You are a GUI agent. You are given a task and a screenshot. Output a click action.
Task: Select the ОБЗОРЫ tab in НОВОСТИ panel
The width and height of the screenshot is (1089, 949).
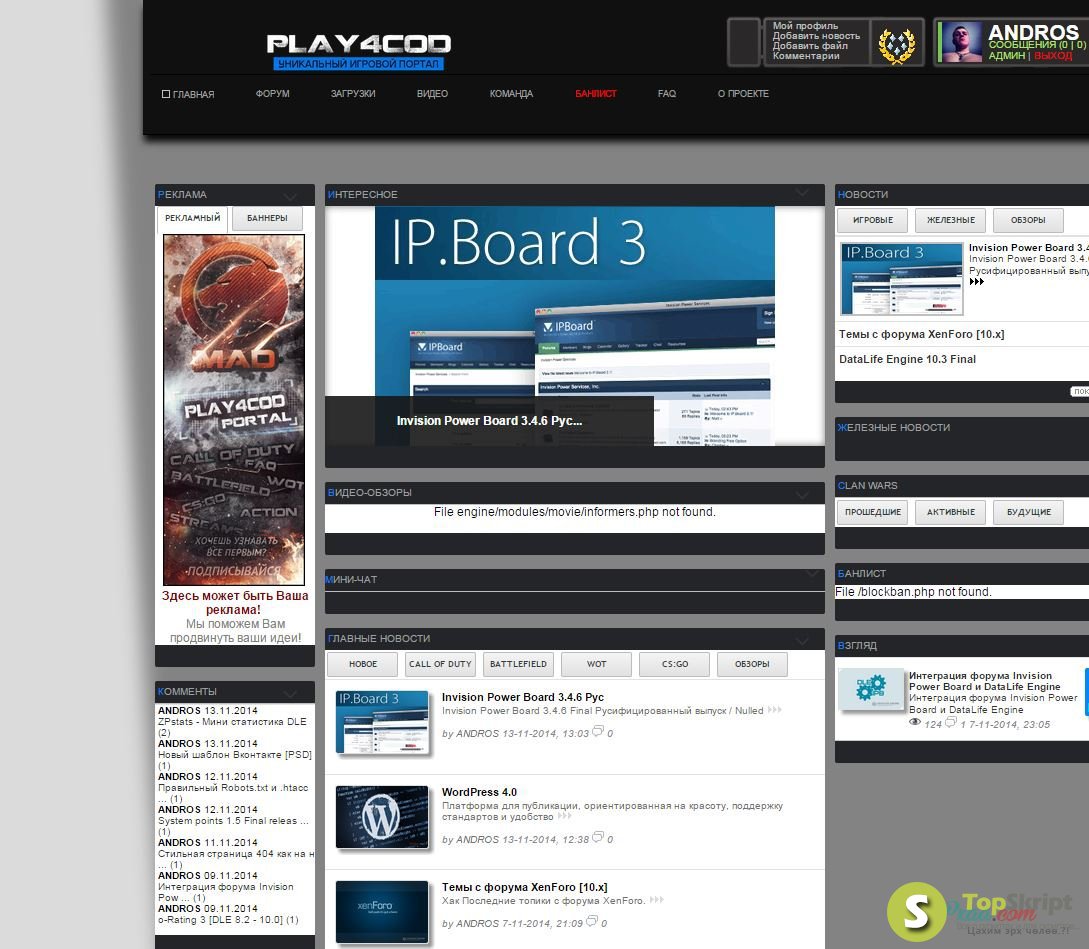[1028, 220]
